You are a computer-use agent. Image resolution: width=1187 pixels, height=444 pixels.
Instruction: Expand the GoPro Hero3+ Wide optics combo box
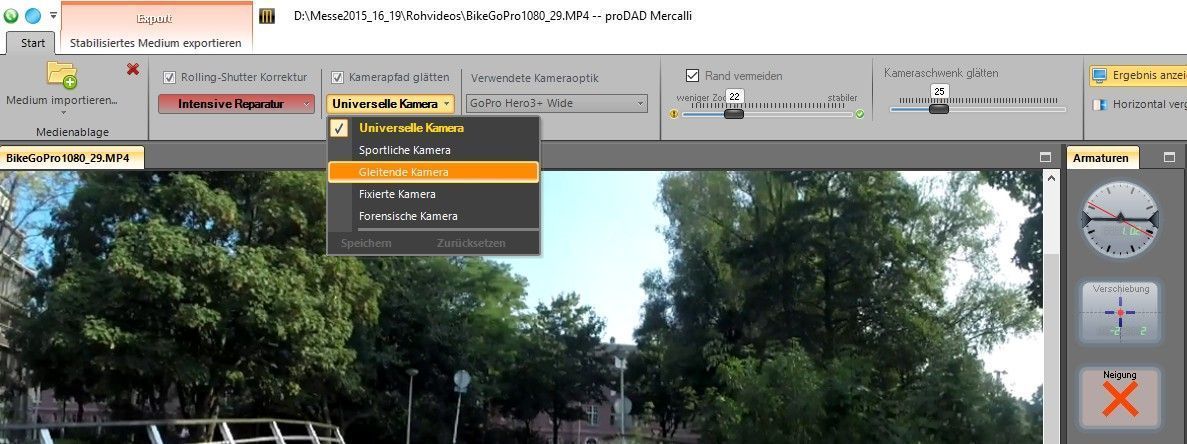click(556, 104)
